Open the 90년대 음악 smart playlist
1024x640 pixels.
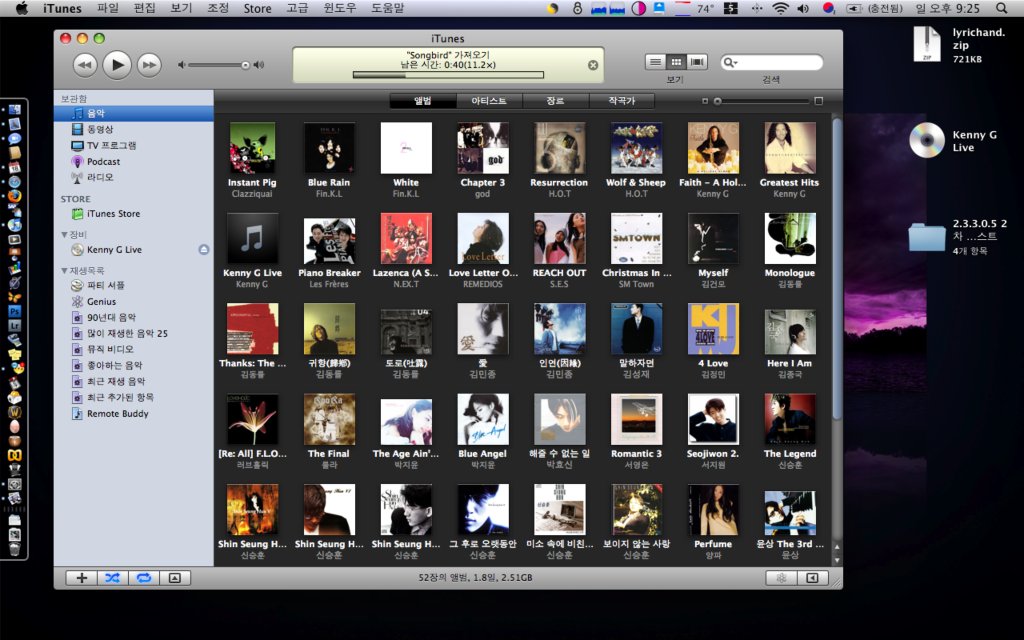(x=133, y=317)
